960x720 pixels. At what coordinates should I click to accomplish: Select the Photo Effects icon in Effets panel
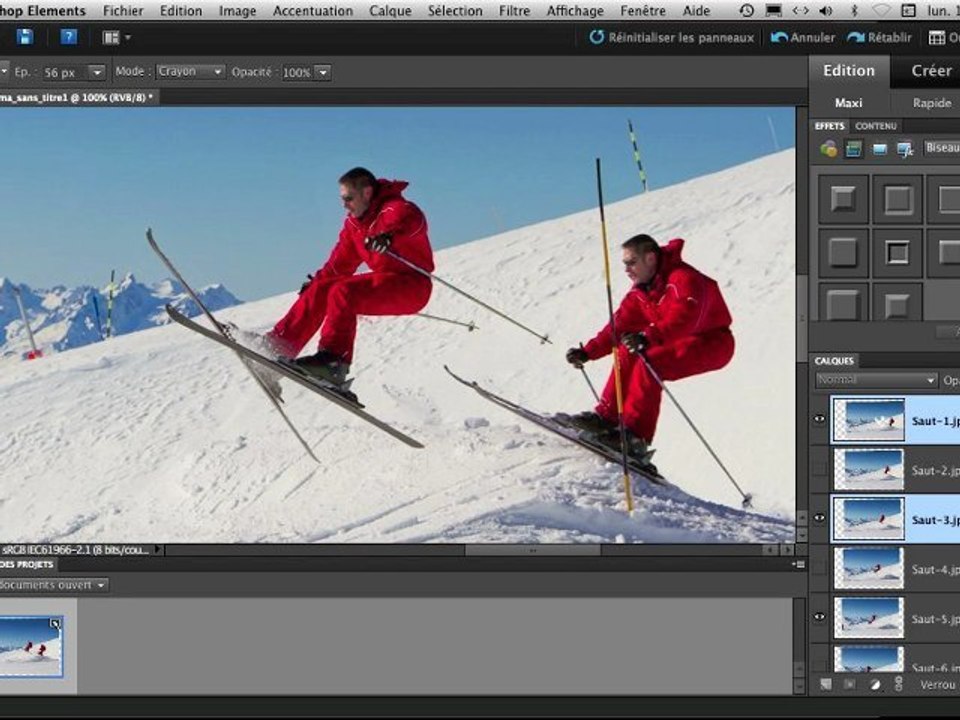pyautogui.click(x=879, y=149)
